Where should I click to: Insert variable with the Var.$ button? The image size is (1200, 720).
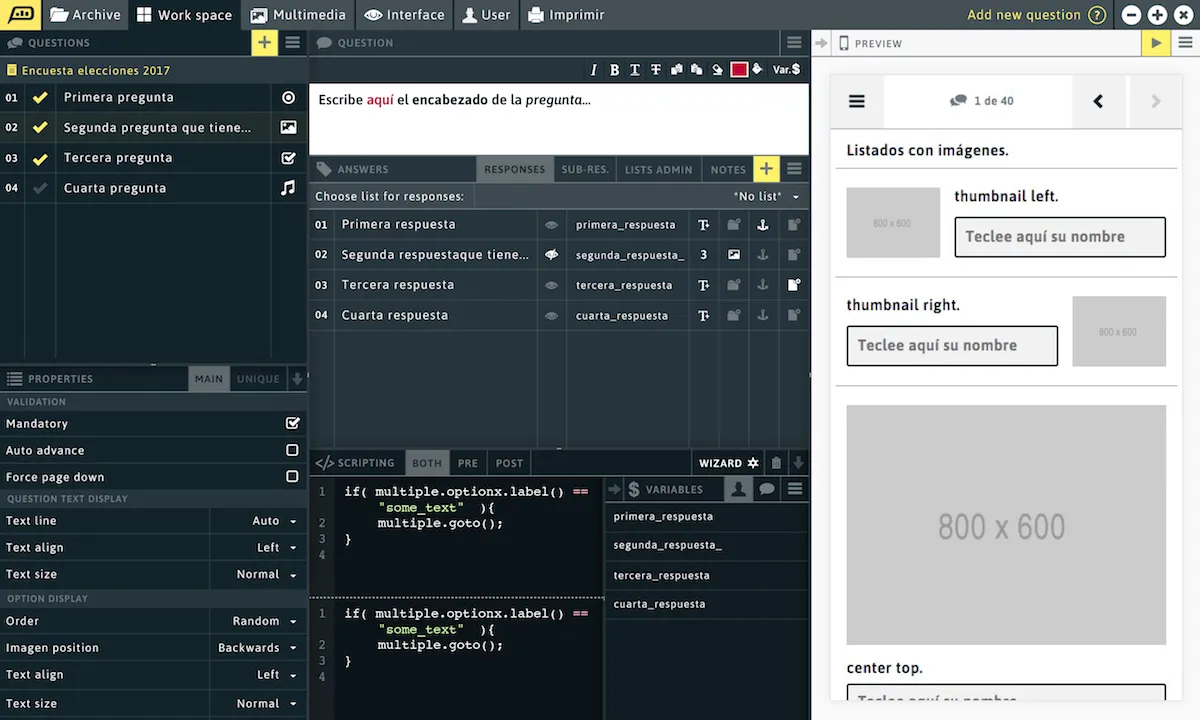click(x=787, y=70)
